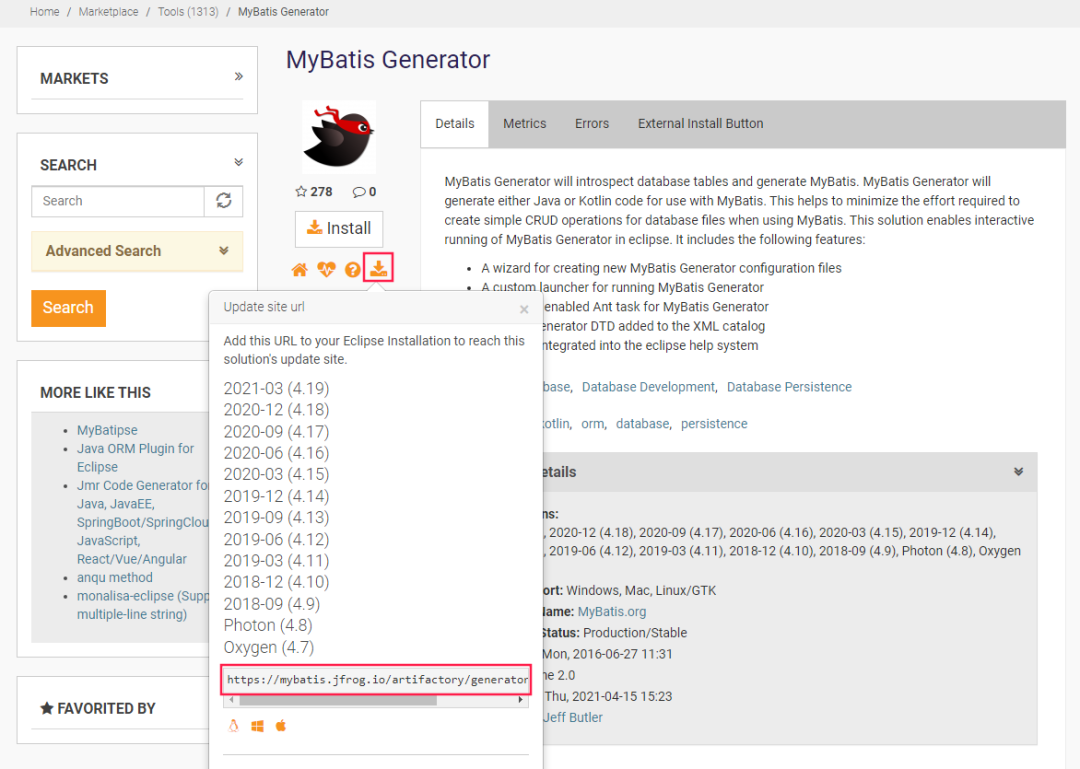The image size is (1080, 769).
Task: Collapse the Search panel chevron
Action: tap(238, 163)
